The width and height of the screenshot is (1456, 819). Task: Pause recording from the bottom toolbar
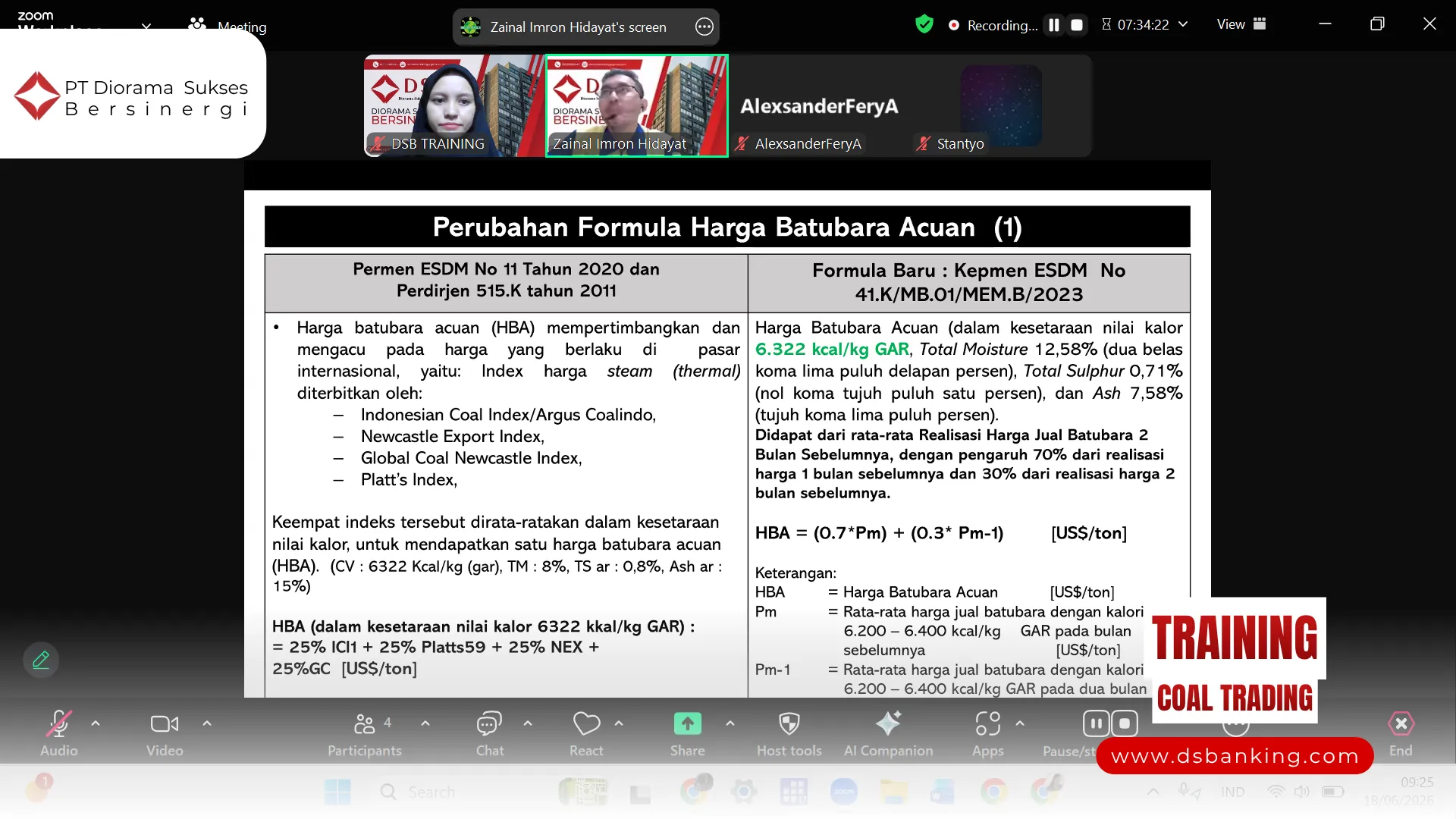(1096, 723)
